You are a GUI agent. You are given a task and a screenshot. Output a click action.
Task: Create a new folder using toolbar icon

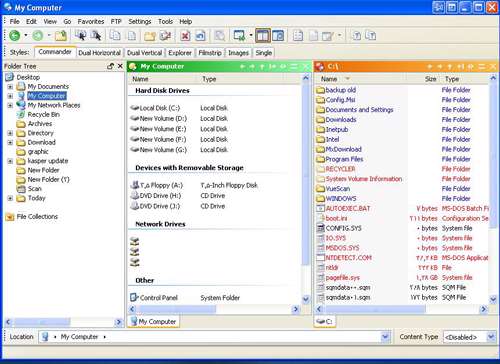click(150, 36)
